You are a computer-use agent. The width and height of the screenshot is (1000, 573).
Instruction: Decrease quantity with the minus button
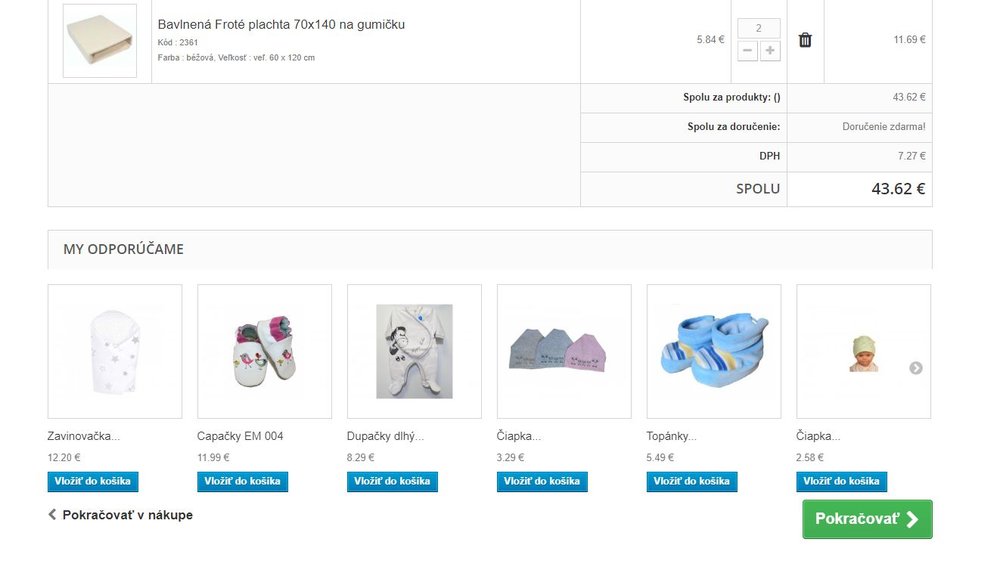(x=747, y=50)
